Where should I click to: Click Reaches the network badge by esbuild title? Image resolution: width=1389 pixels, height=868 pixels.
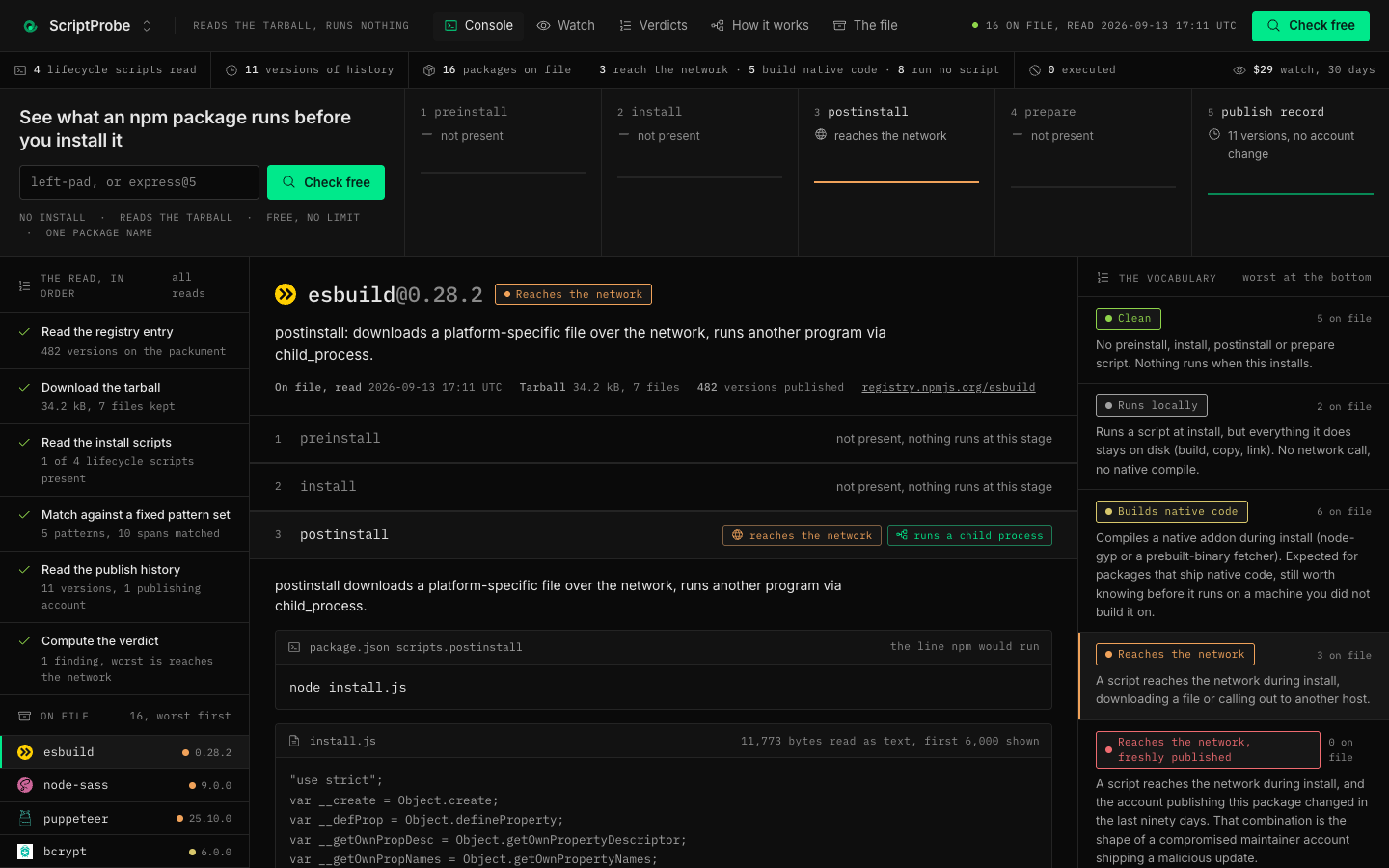tap(573, 294)
